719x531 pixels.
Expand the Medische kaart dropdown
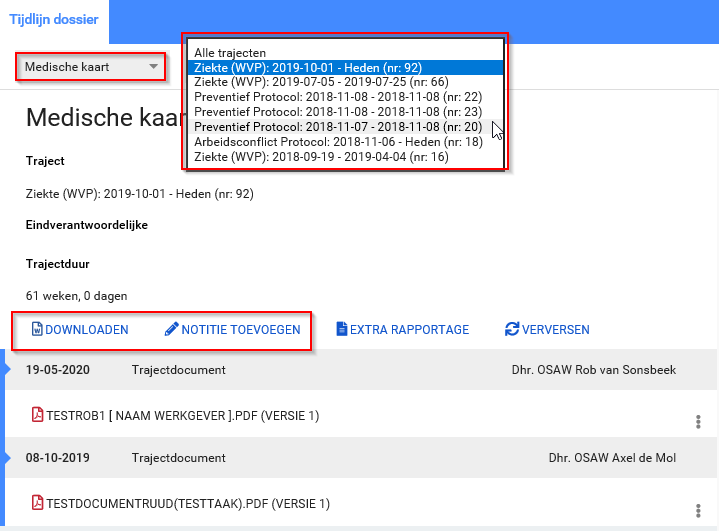tap(91, 67)
